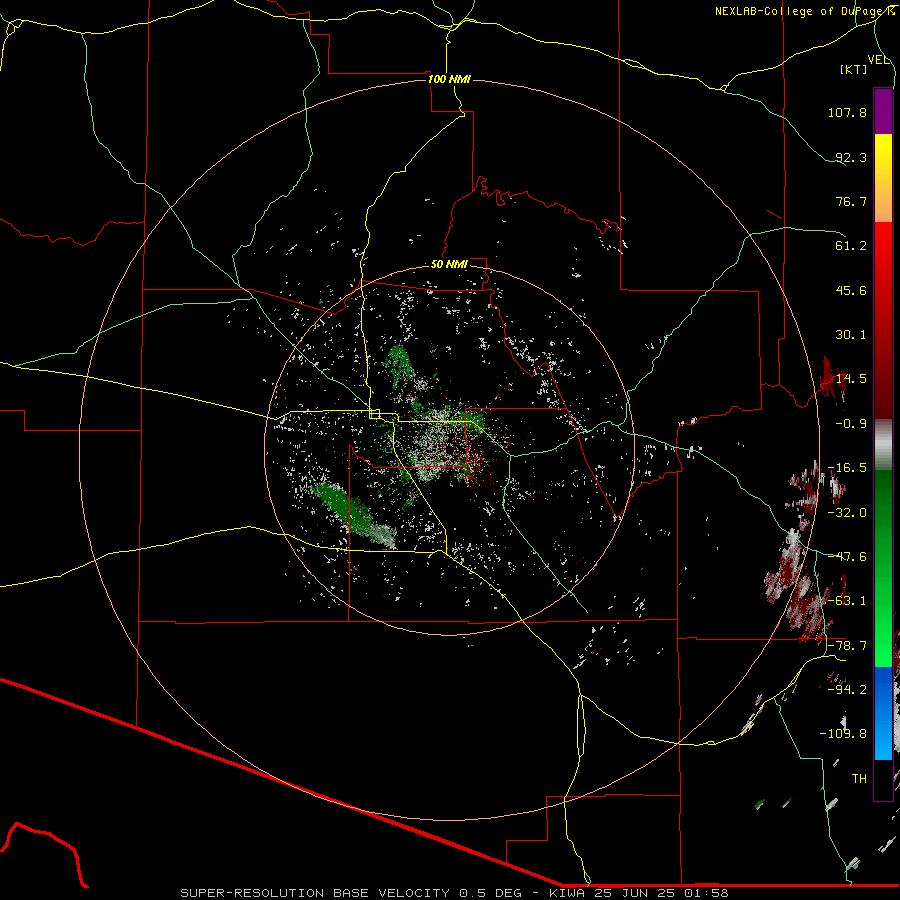Click the green echo patch north-northwest of center
This screenshot has width=900, height=900.
(x=400, y=365)
